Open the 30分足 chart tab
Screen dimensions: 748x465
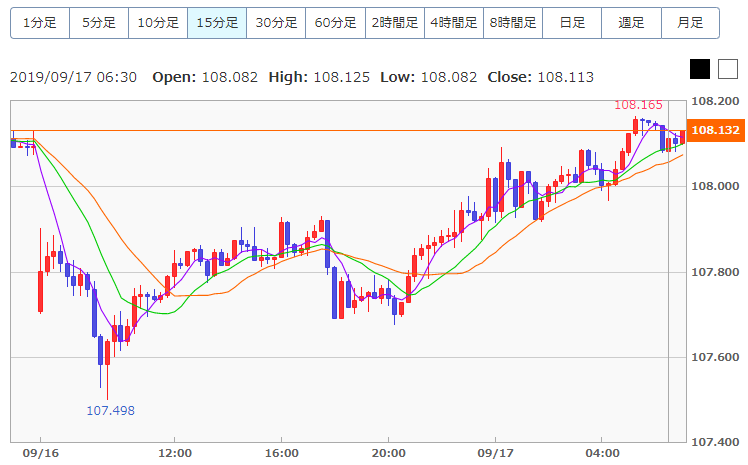point(276,23)
